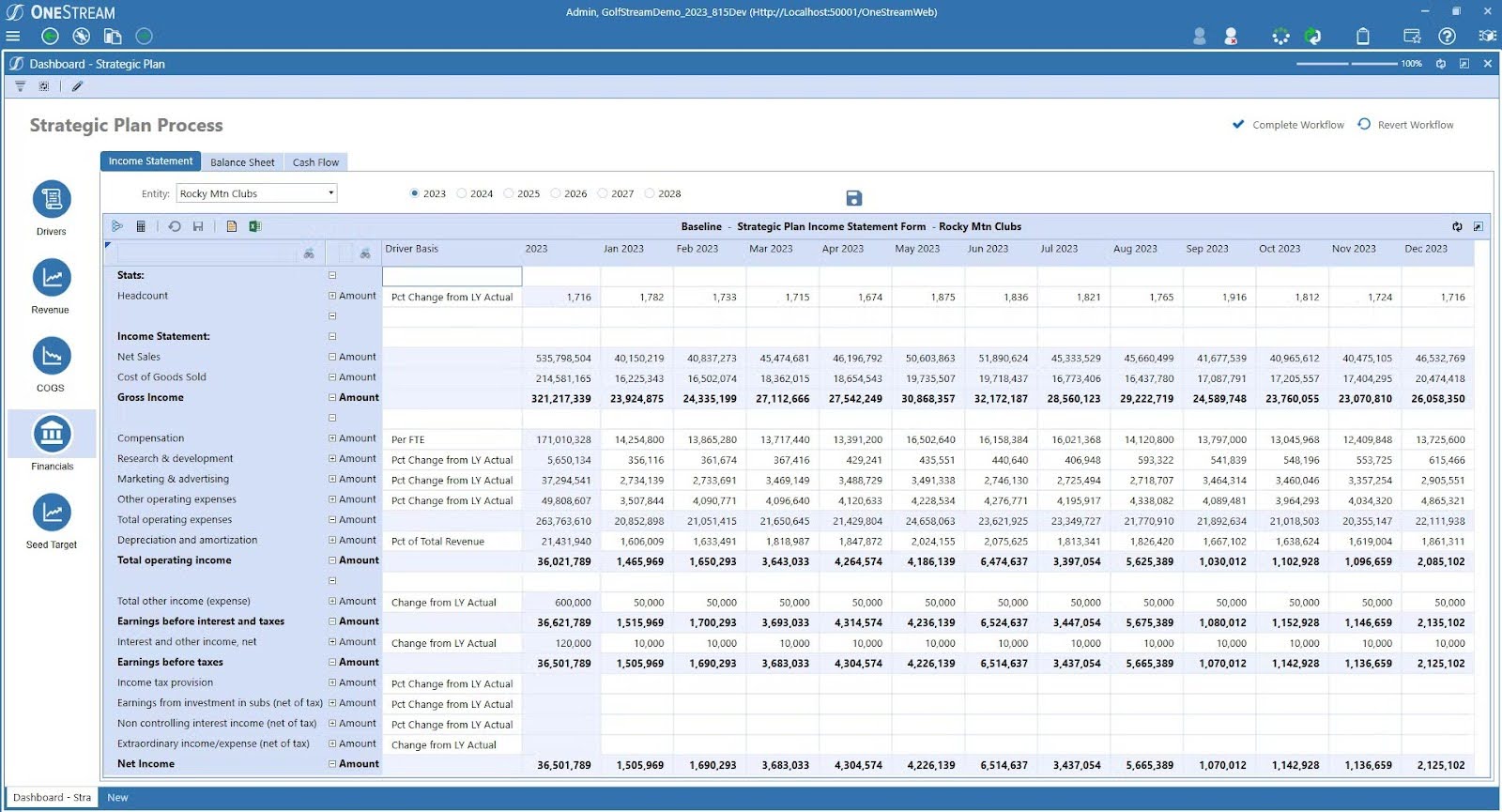The width and height of the screenshot is (1502, 812).
Task: Click the row search binoculars icon
Action: pos(309,253)
